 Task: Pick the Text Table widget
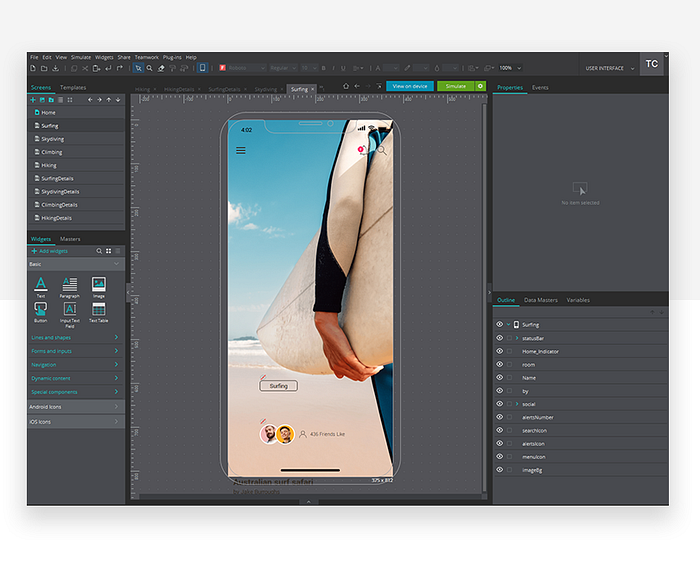[99, 312]
